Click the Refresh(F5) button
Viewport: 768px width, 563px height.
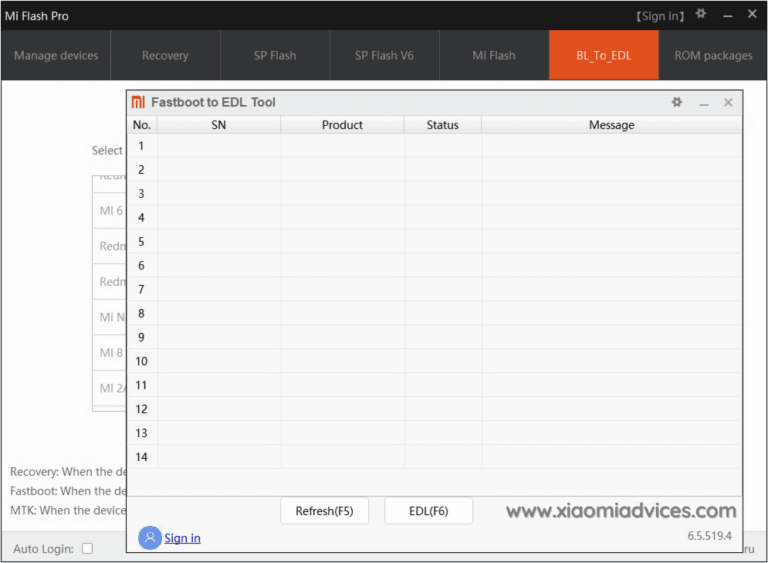pyautogui.click(x=324, y=511)
